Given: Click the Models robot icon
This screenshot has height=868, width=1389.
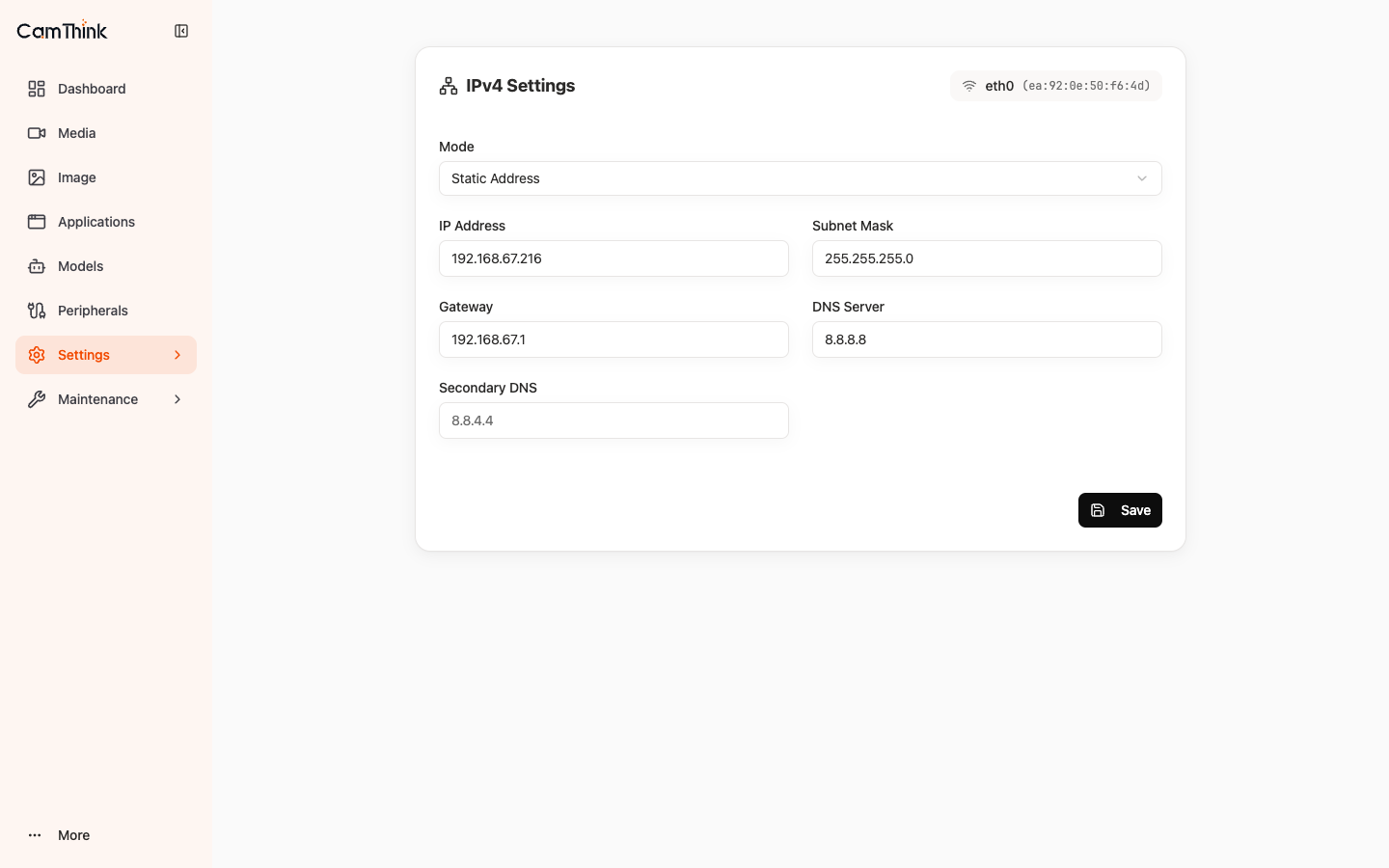Looking at the screenshot, I should point(37,266).
